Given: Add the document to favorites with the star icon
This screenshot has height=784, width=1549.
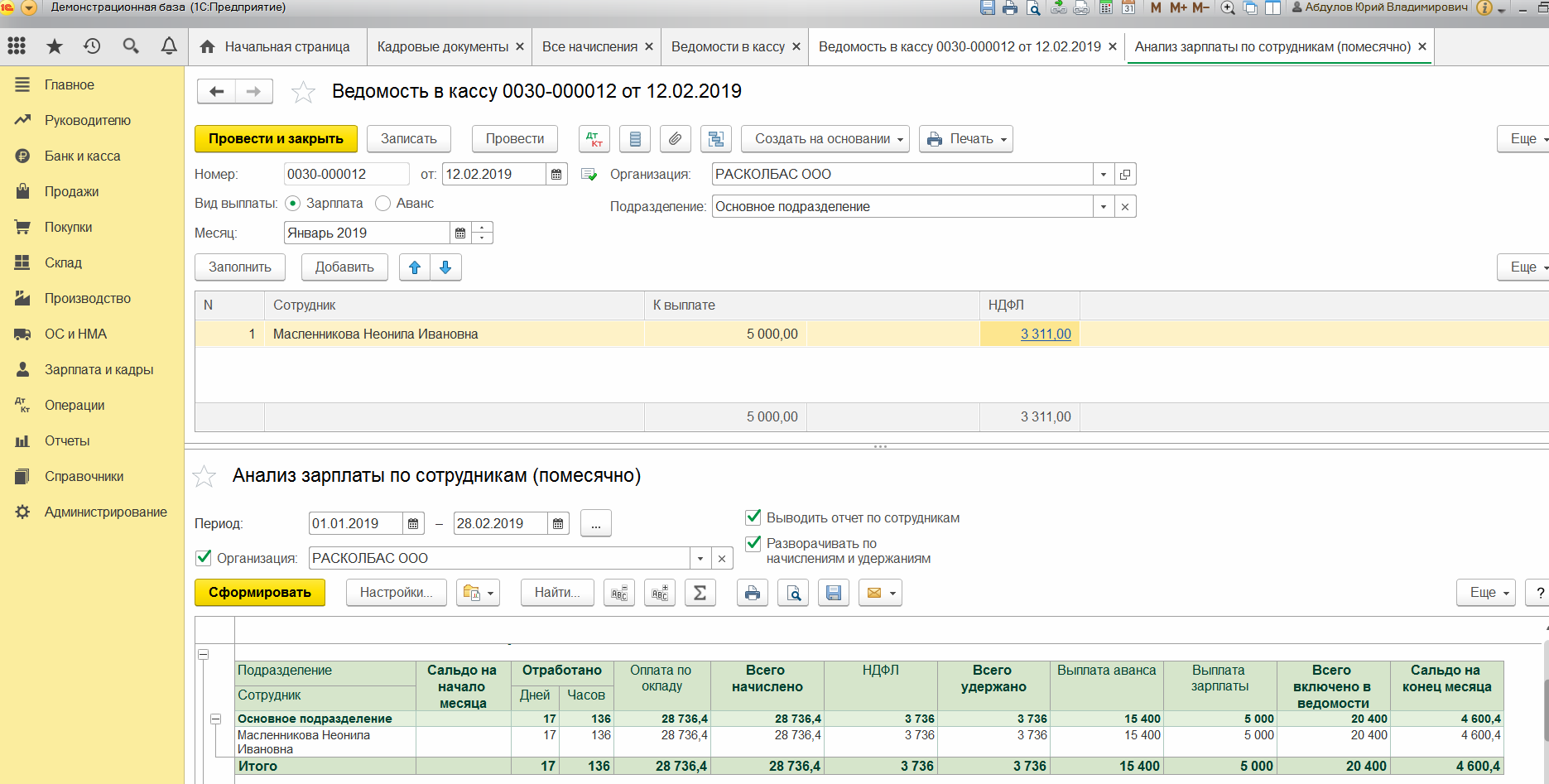Looking at the screenshot, I should [x=303, y=92].
